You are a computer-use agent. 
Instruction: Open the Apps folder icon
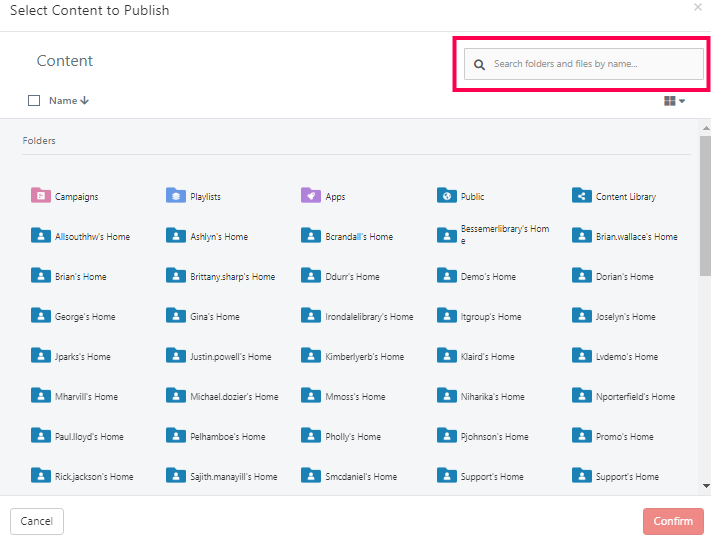click(311, 195)
